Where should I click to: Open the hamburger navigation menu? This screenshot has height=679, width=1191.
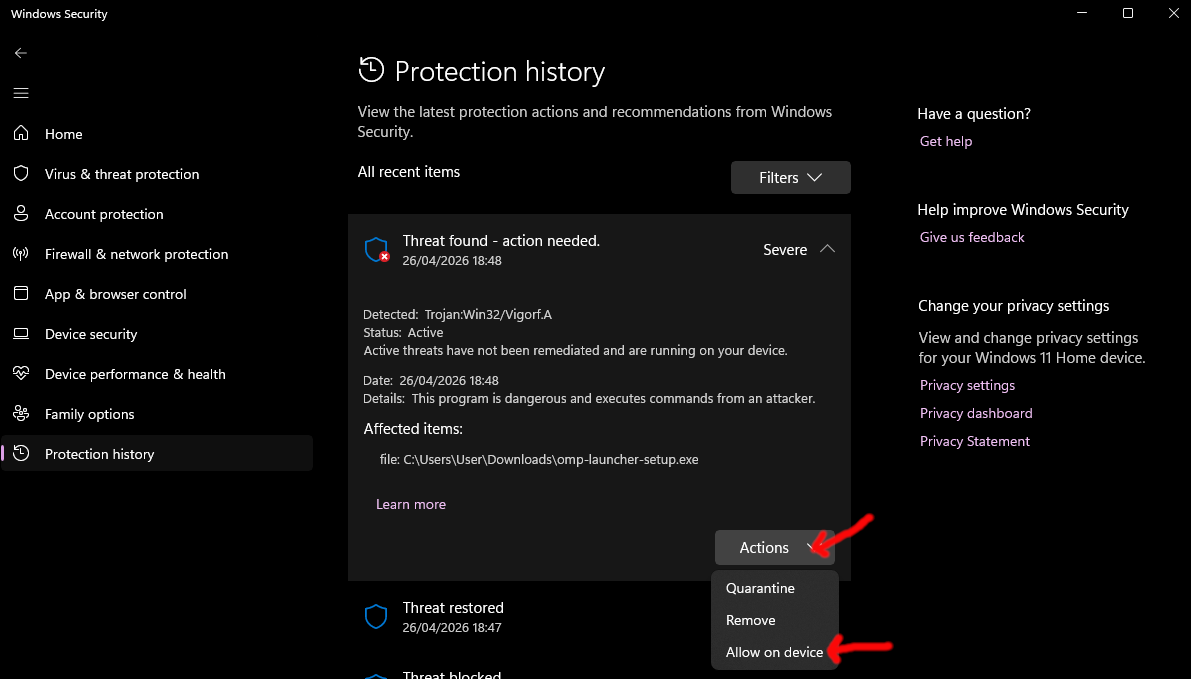21,93
